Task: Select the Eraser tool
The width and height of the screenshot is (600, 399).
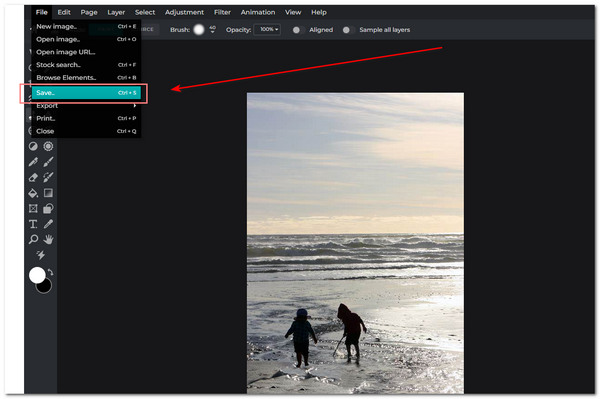Action: (33, 177)
